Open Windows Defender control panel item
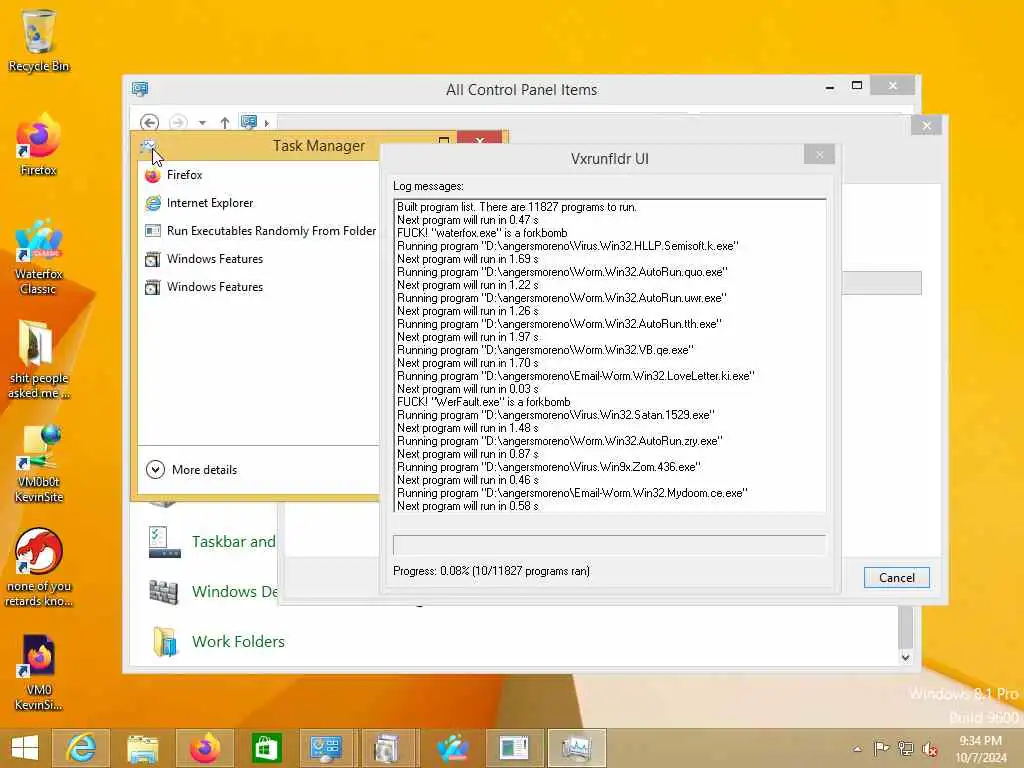Screen dimensions: 1024x768 (235, 592)
